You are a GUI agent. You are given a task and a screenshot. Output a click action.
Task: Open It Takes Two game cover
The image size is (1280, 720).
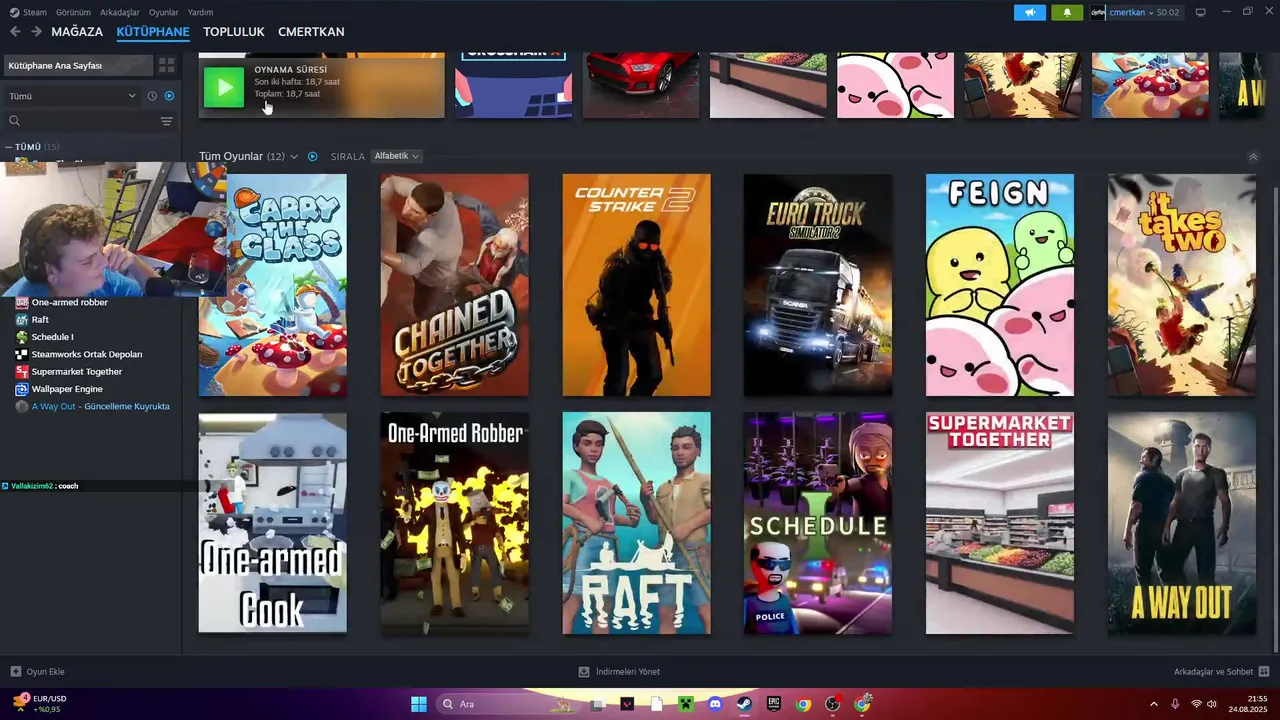point(1182,285)
